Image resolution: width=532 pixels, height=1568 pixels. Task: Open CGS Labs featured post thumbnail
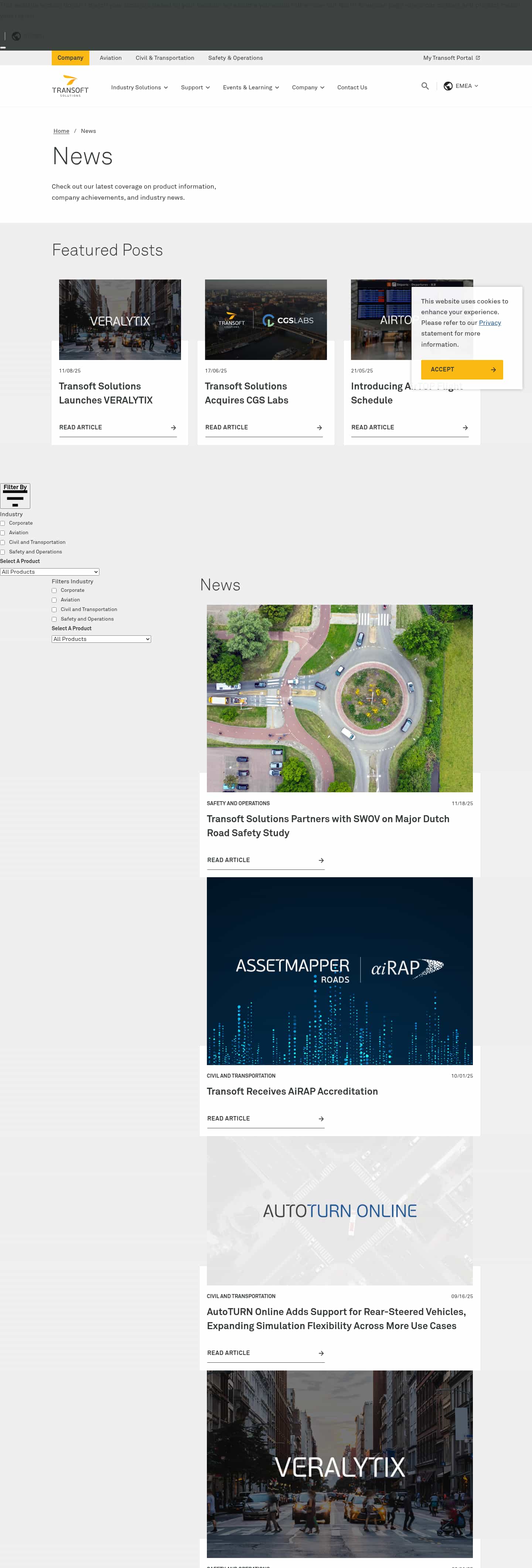point(266,320)
